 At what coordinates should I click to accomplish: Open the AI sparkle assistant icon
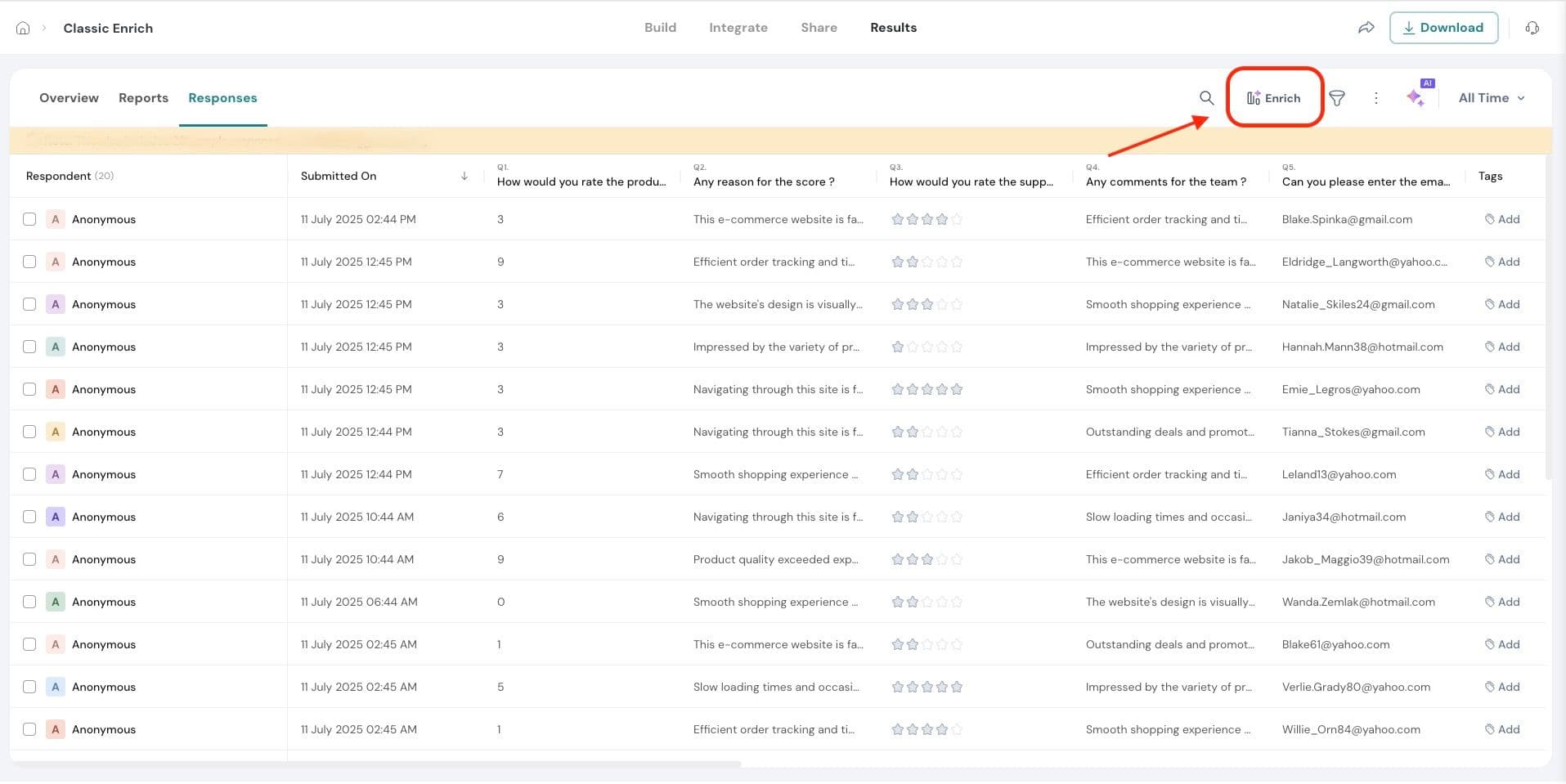point(1416,98)
